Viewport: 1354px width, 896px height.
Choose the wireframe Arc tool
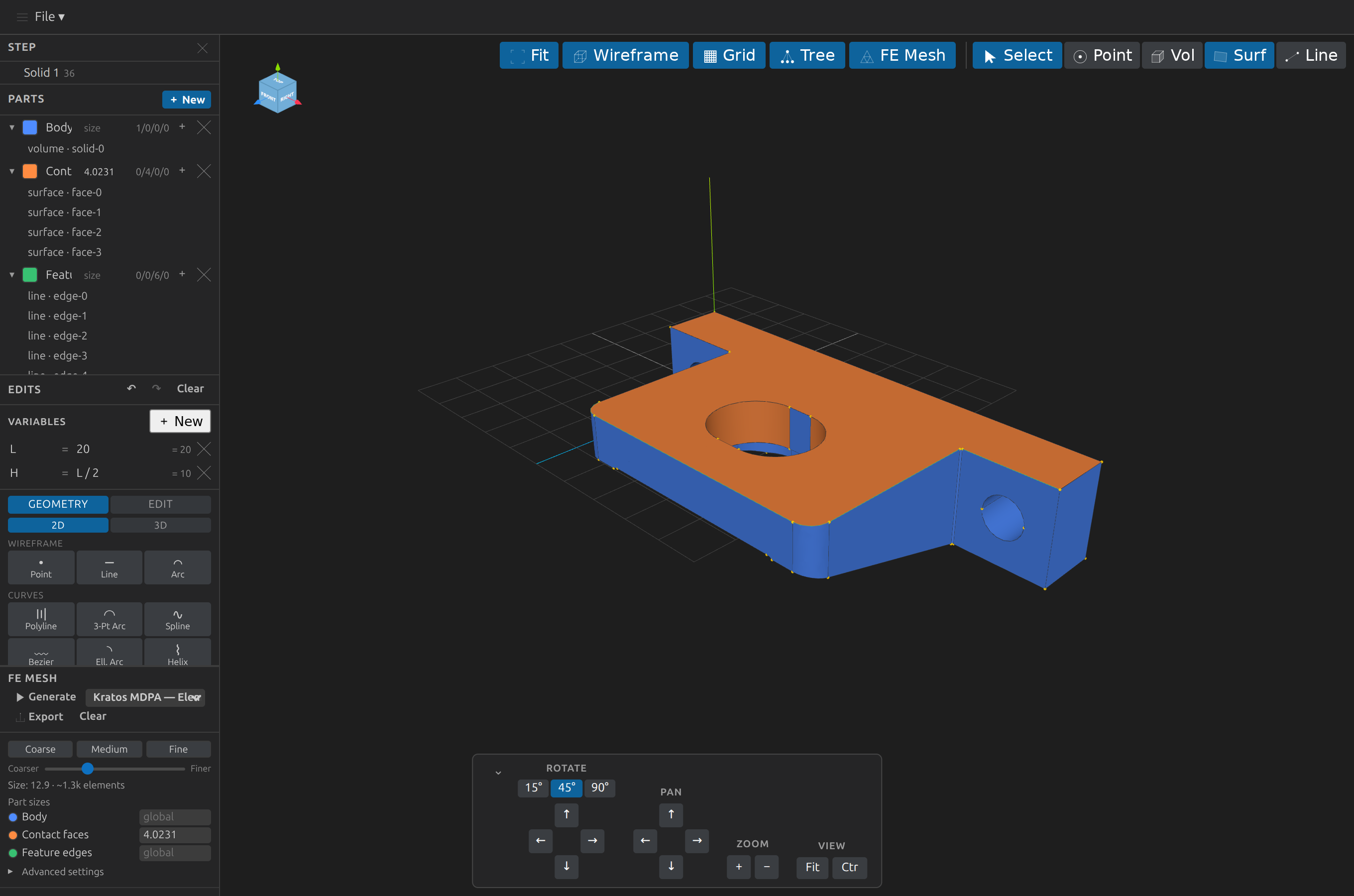[x=178, y=568]
